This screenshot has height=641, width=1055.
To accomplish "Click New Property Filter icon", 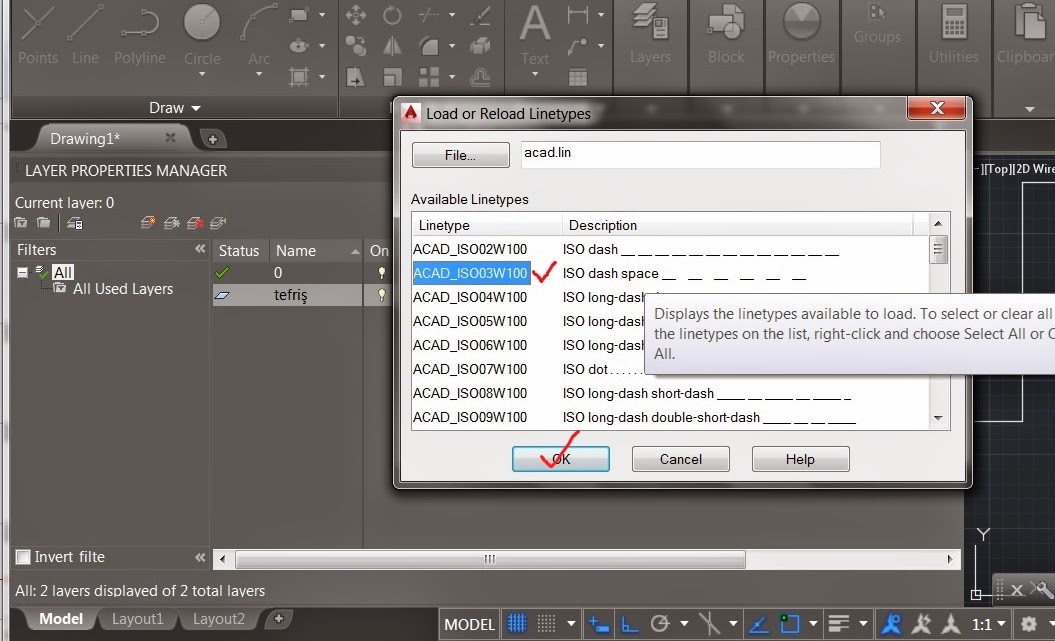I will [x=21, y=223].
